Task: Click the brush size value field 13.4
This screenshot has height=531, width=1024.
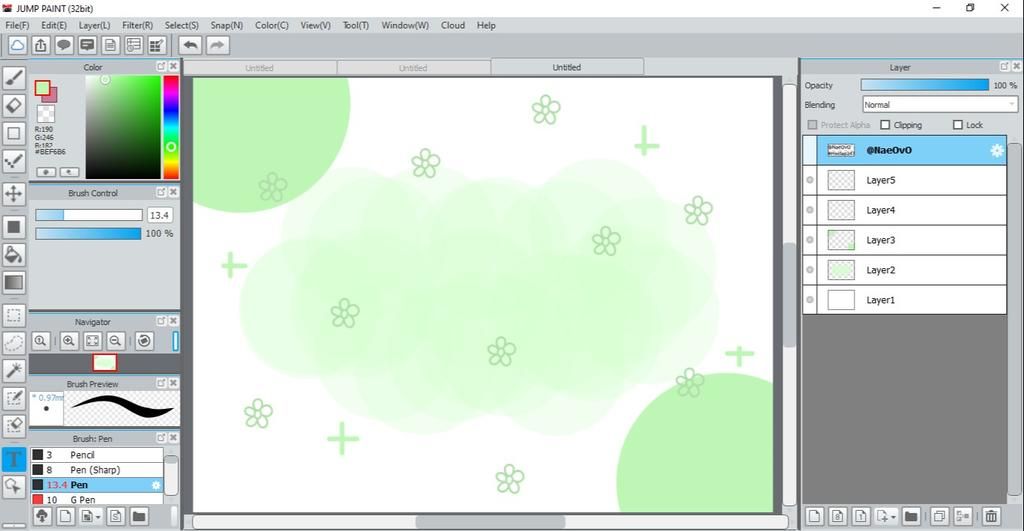Action: pos(160,215)
